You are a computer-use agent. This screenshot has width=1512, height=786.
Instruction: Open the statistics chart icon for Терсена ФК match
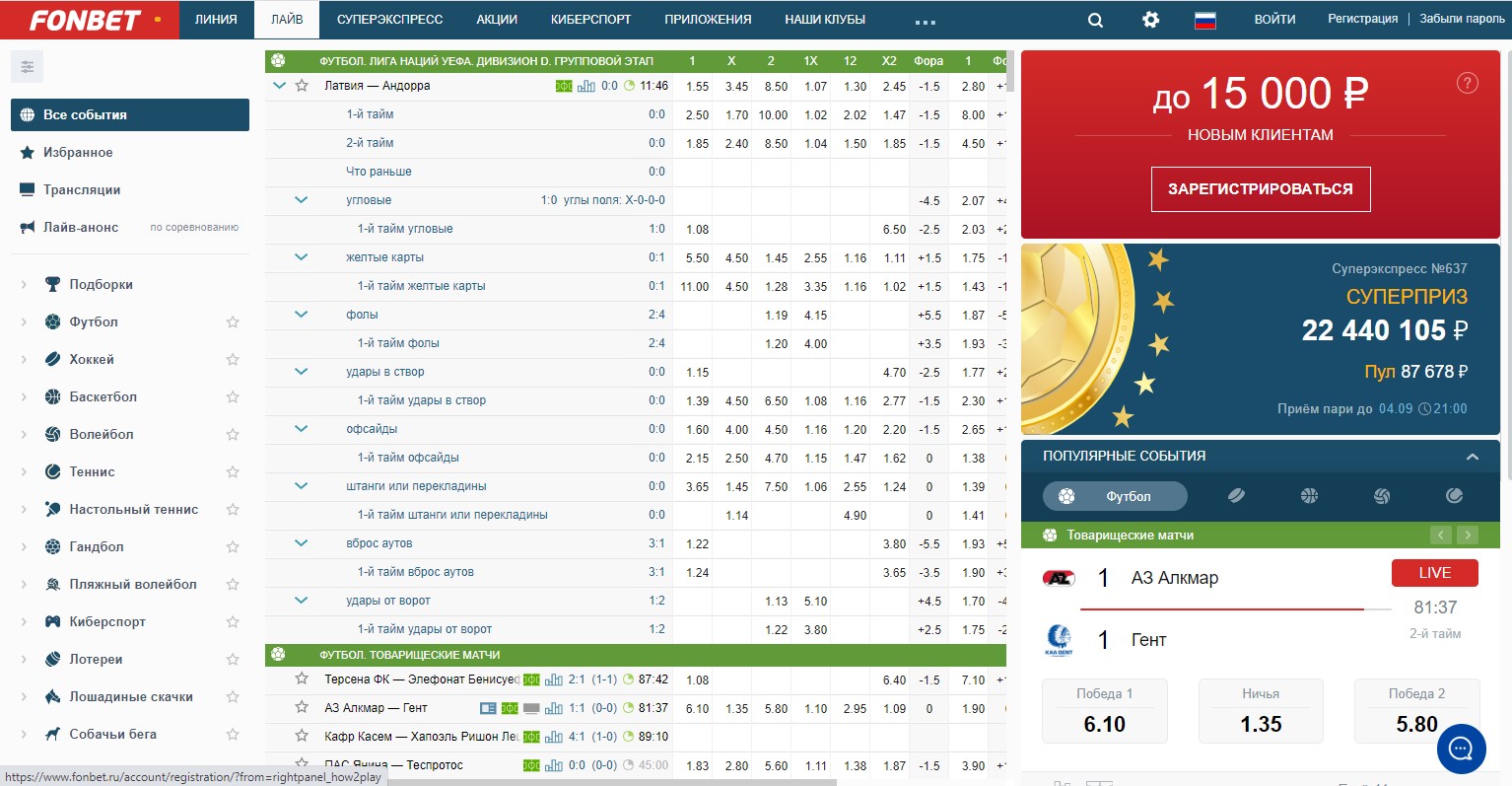[x=553, y=679]
